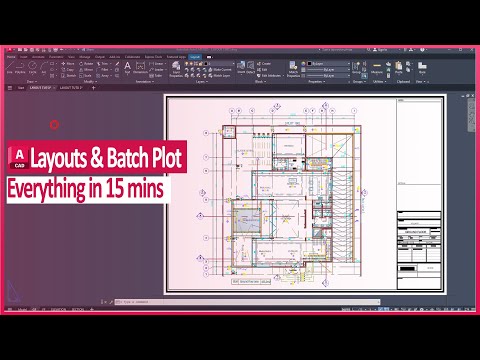Open the Start file tab

(x=21, y=88)
